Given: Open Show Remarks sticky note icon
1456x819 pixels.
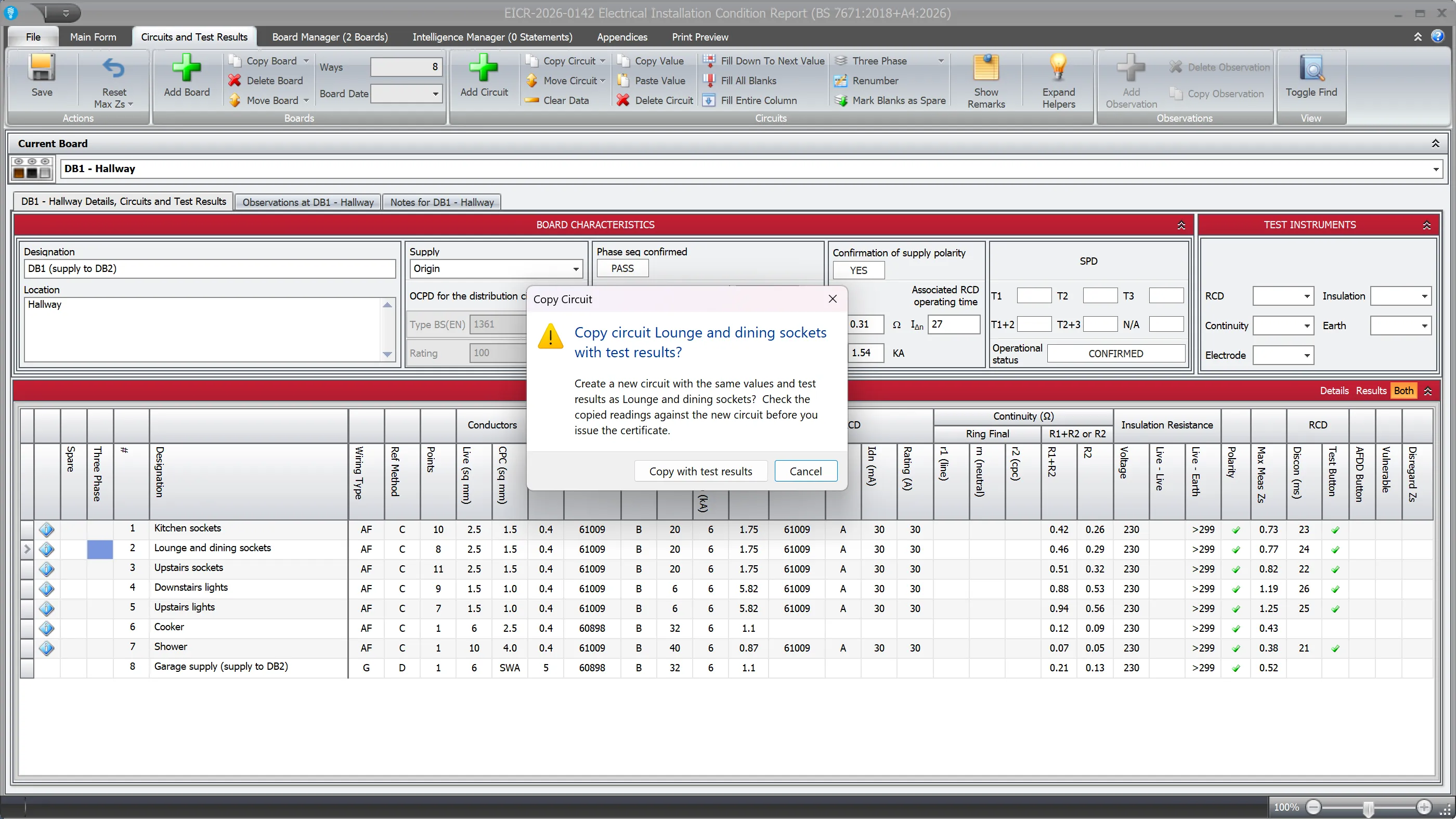Looking at the screenshot, I should click(x=986, y=68).
